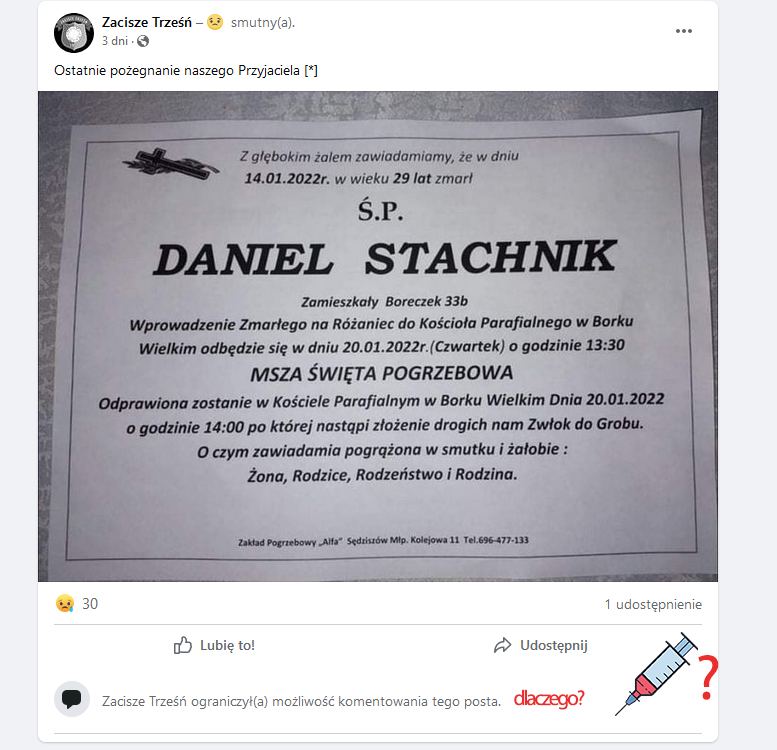
Task: Click the 'Lubię to!' button
Action: (214, 645)
